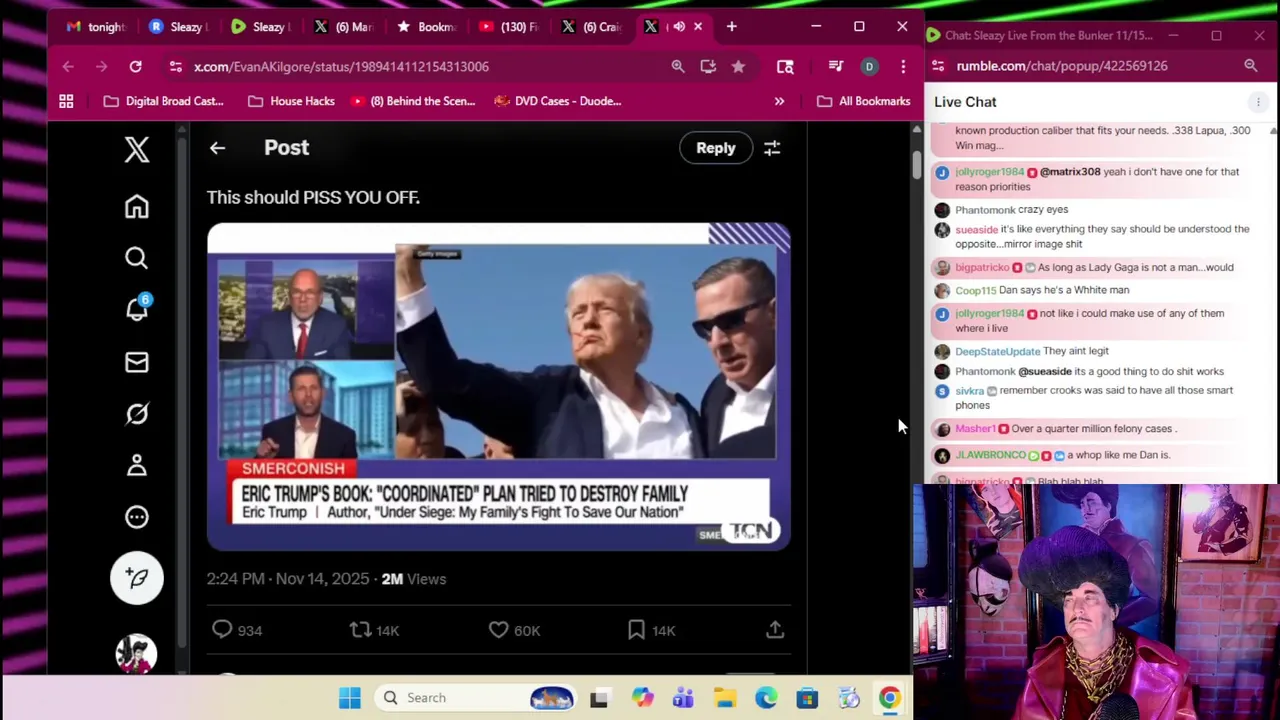The image size is (1280, 720).
Task: Switch to the (6) Mar X tab
Action: click(343, 27)
